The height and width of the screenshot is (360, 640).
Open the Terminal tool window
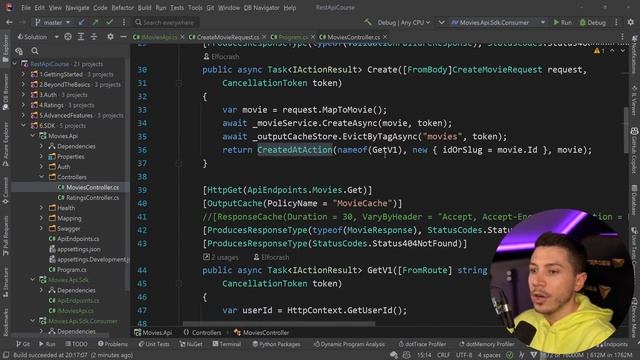click(227, 344)
